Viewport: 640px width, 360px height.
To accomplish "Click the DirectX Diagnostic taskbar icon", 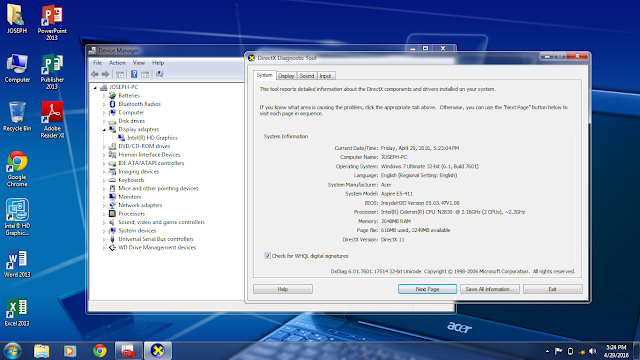I will click(x=158, y=351).
